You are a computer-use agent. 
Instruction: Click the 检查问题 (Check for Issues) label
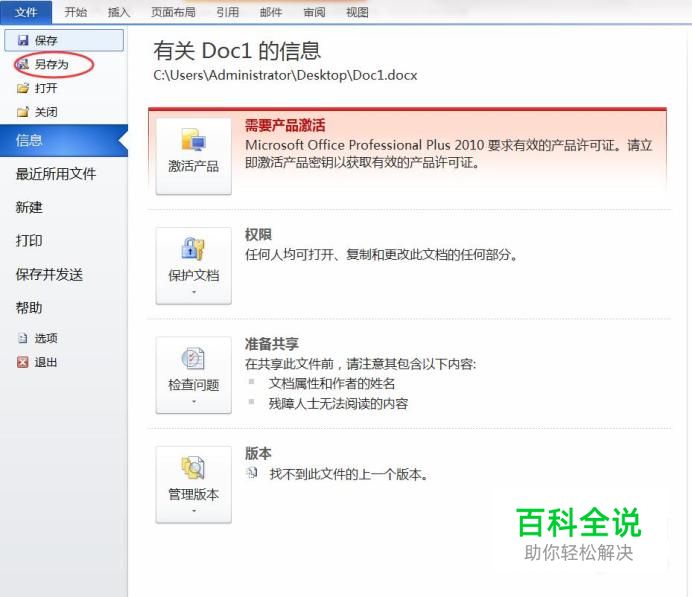pyautogui.click(x=193, y=385)
